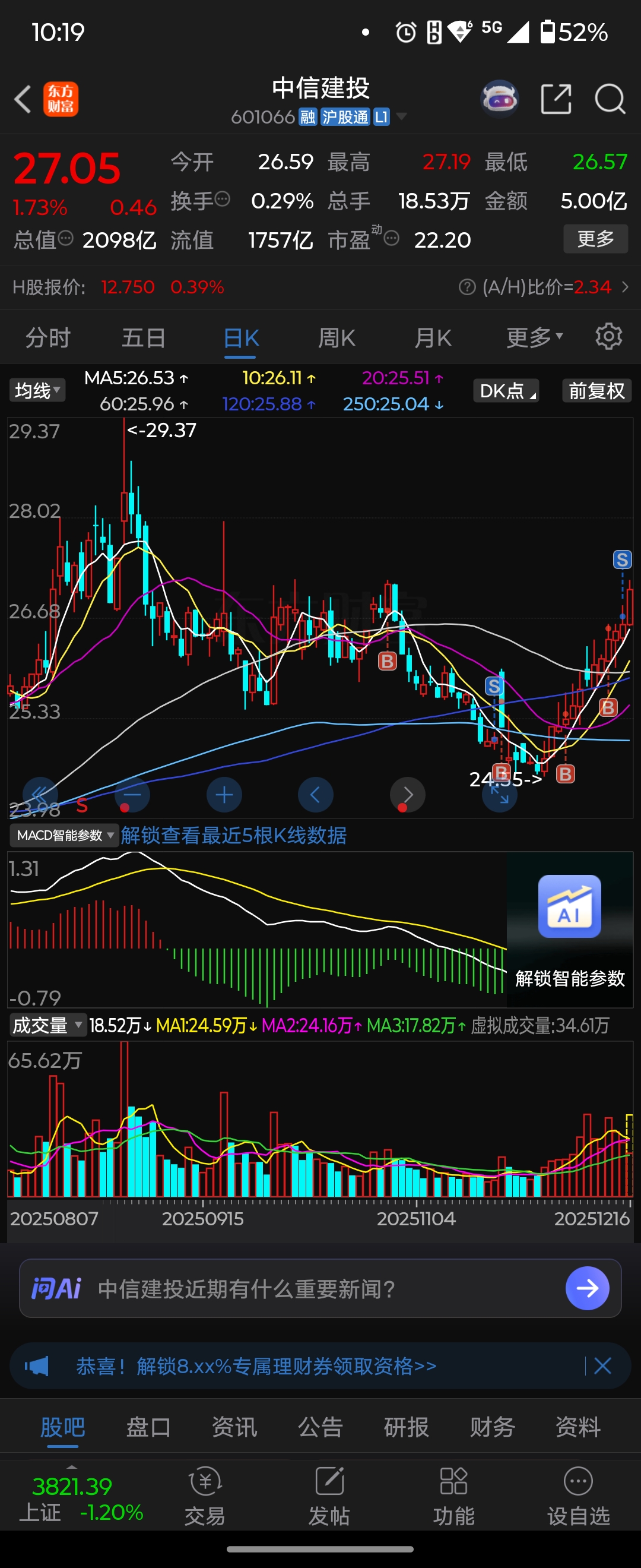Tap the share icon in the header

(556, 99)
